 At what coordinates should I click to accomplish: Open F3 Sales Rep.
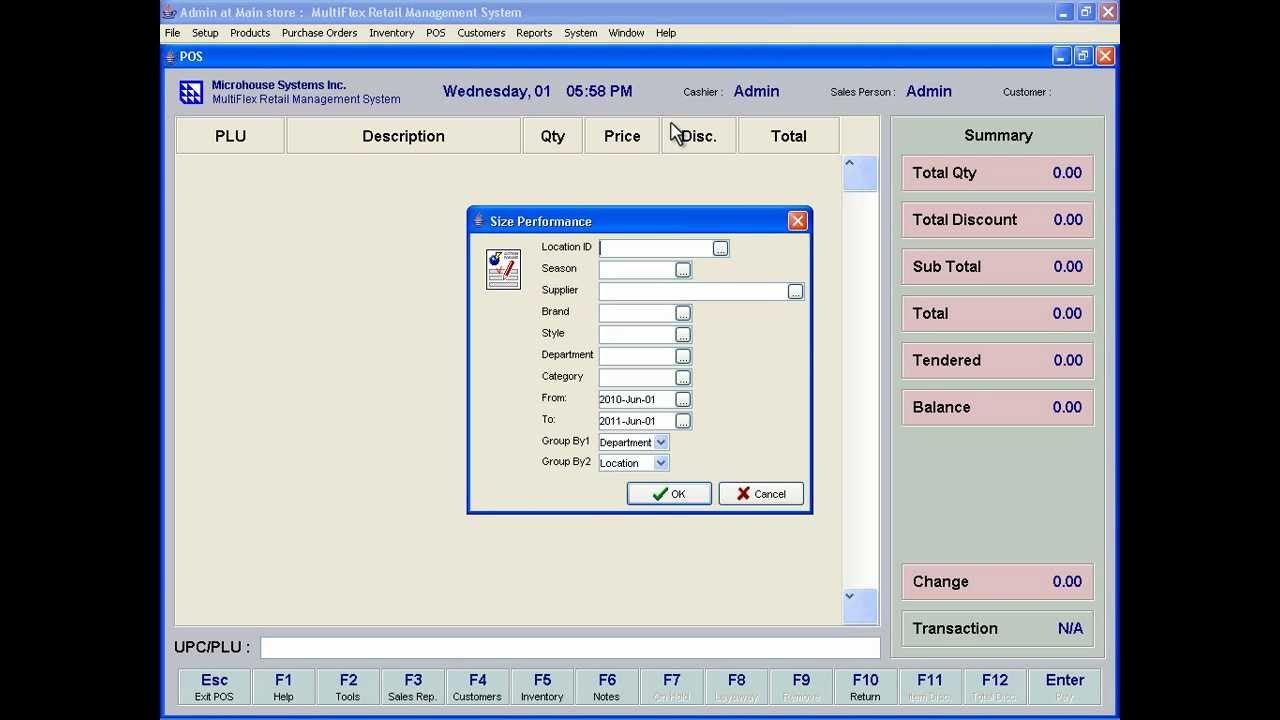coord(413,687)
